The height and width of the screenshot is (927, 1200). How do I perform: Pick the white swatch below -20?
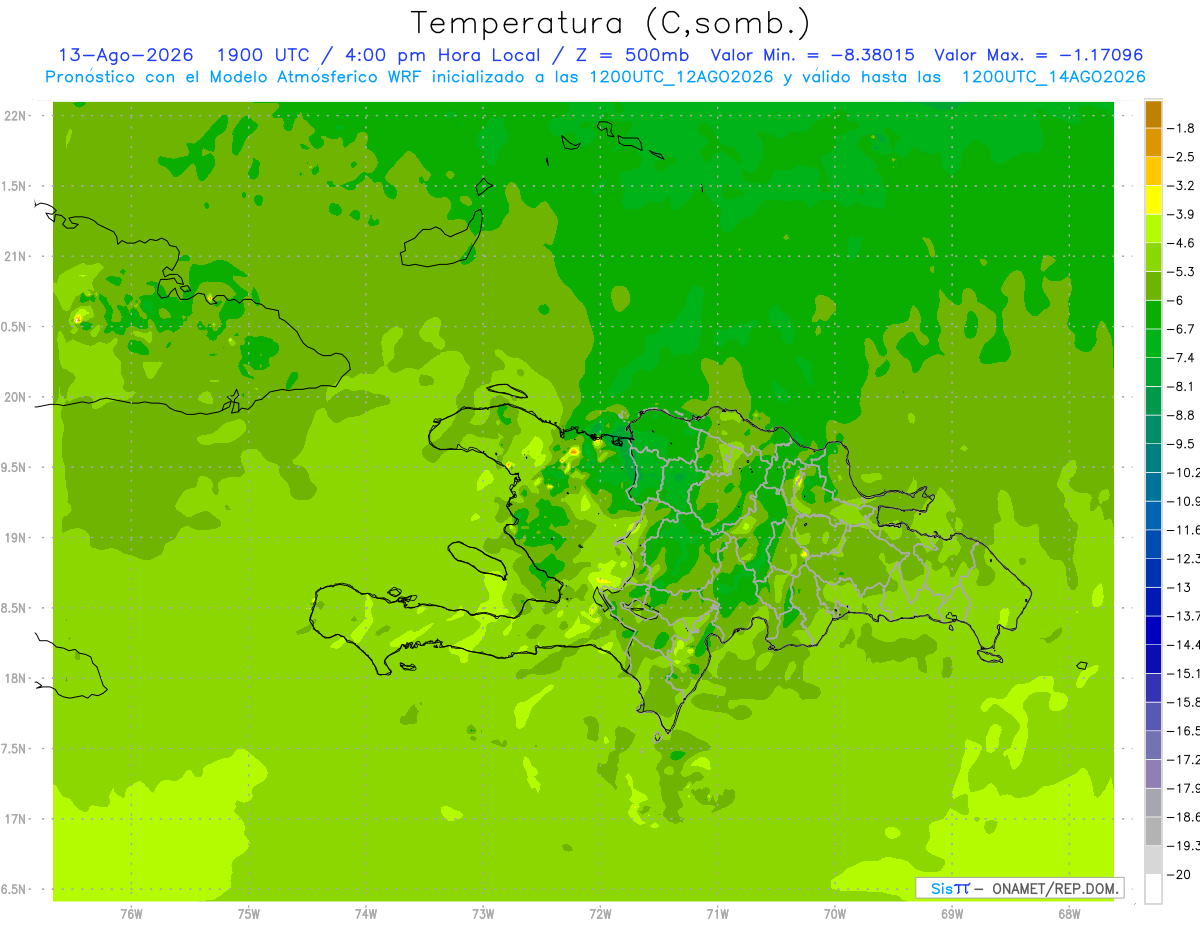pyautogui.click(x=1153, y=888)
